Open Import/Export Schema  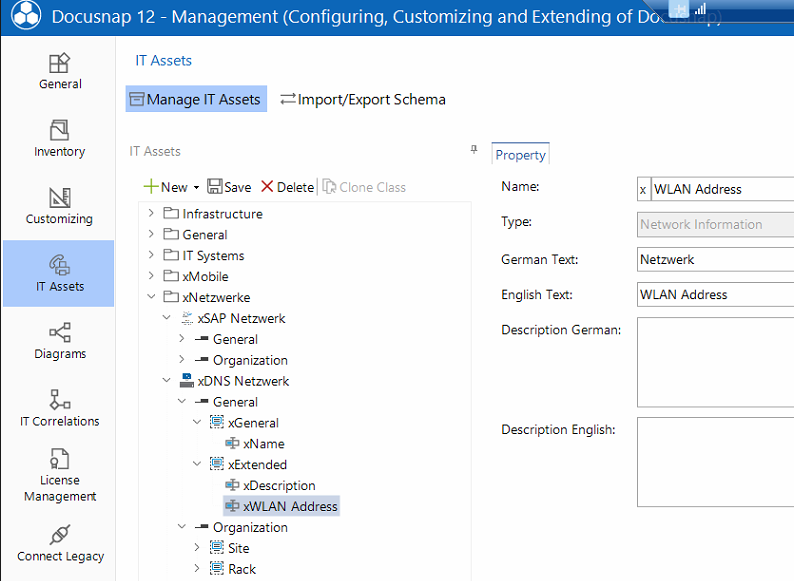pyautogui.click(x=362, y=99)
